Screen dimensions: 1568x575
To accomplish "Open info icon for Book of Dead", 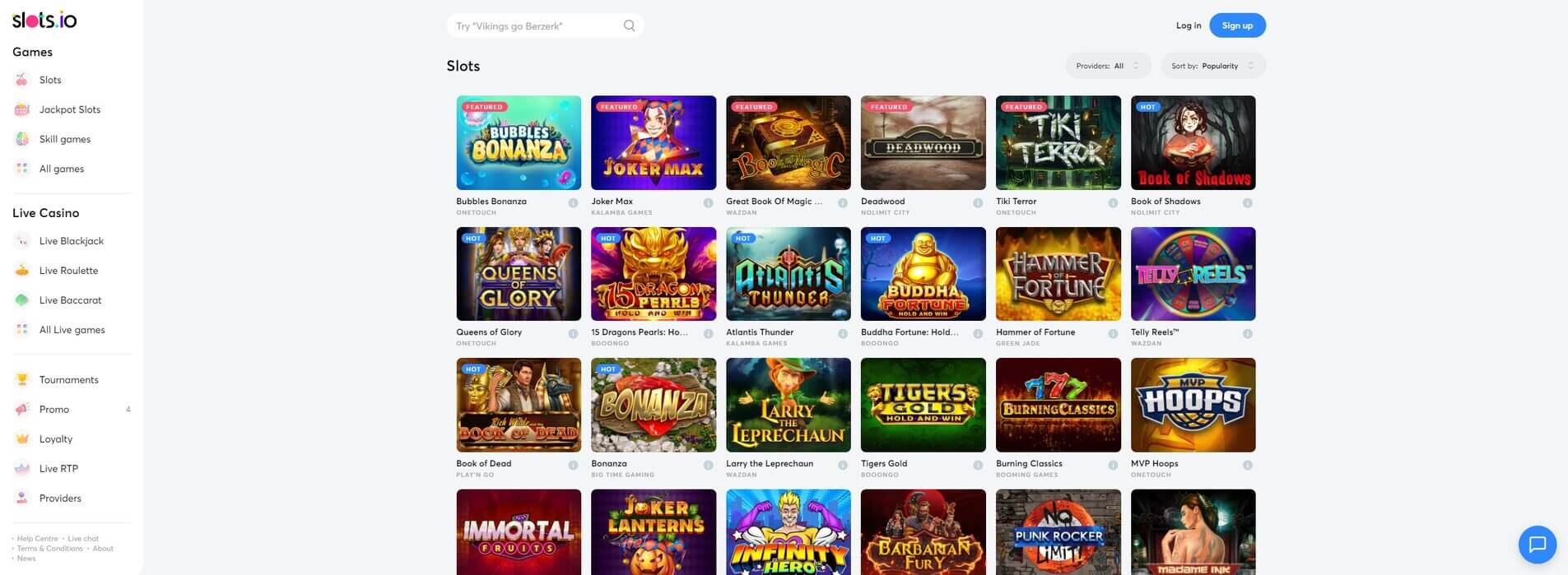I will [573, 466].
